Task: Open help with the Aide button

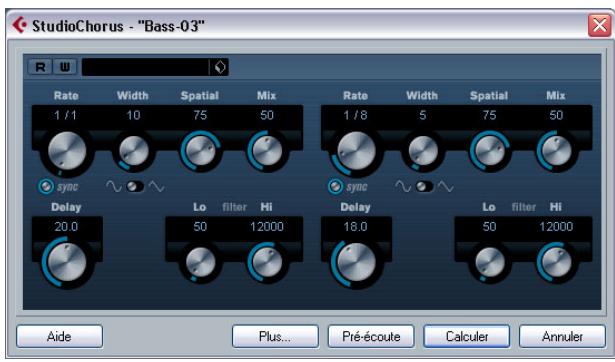Action: coord(60,337)
